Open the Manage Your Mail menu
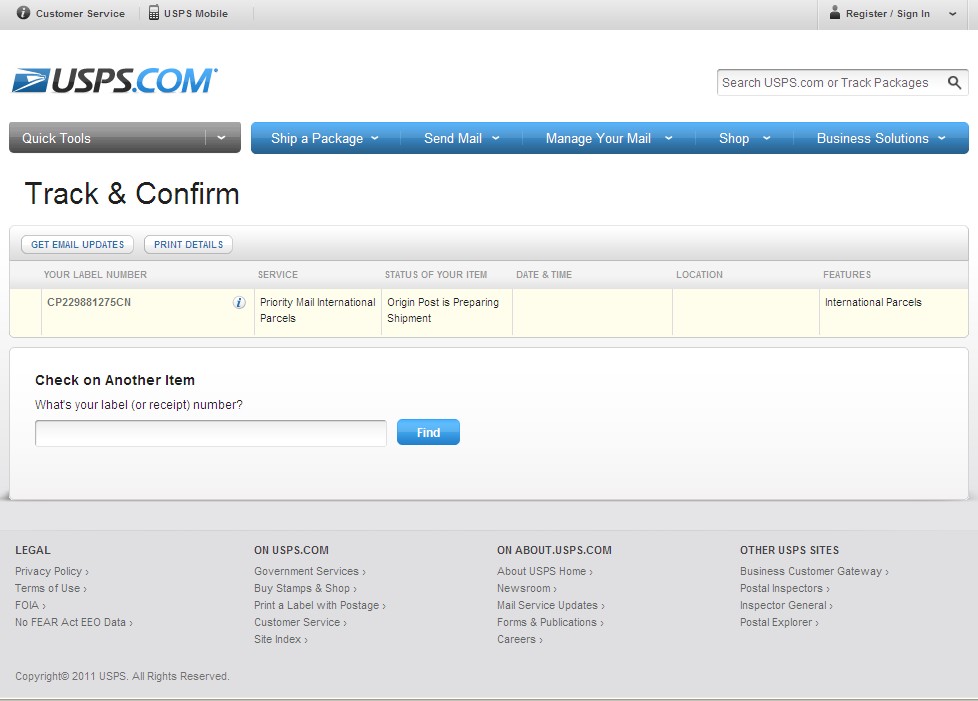 pyautogui.click(x=608, y=138)
